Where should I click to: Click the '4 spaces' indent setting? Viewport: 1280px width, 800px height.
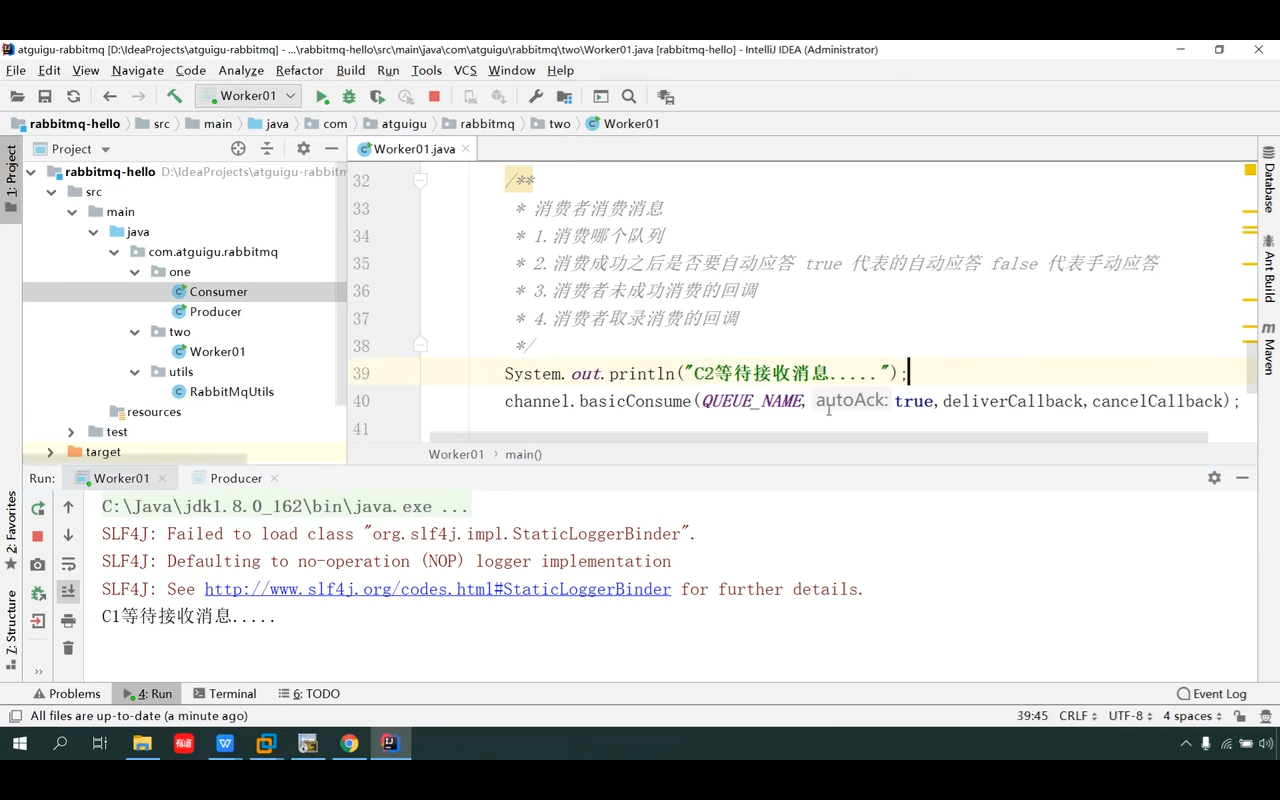click(1192, 716)
